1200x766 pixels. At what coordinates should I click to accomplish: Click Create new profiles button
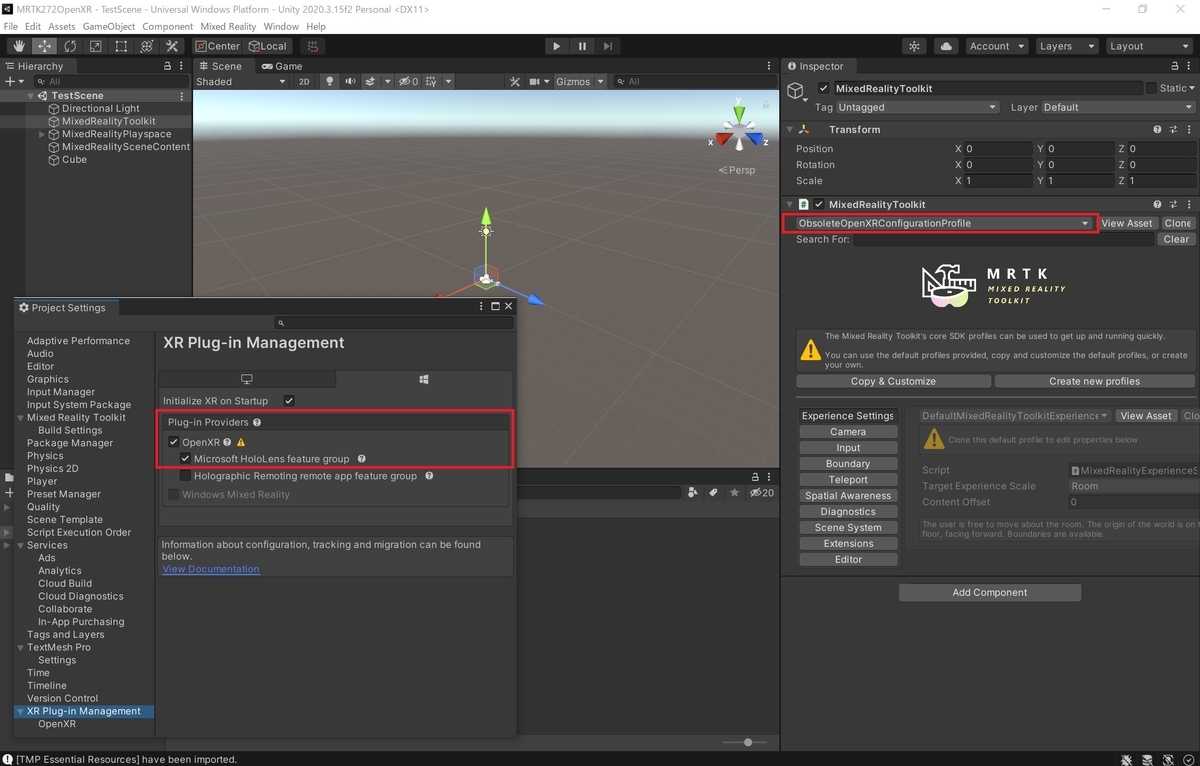[x=1094, y=381]
